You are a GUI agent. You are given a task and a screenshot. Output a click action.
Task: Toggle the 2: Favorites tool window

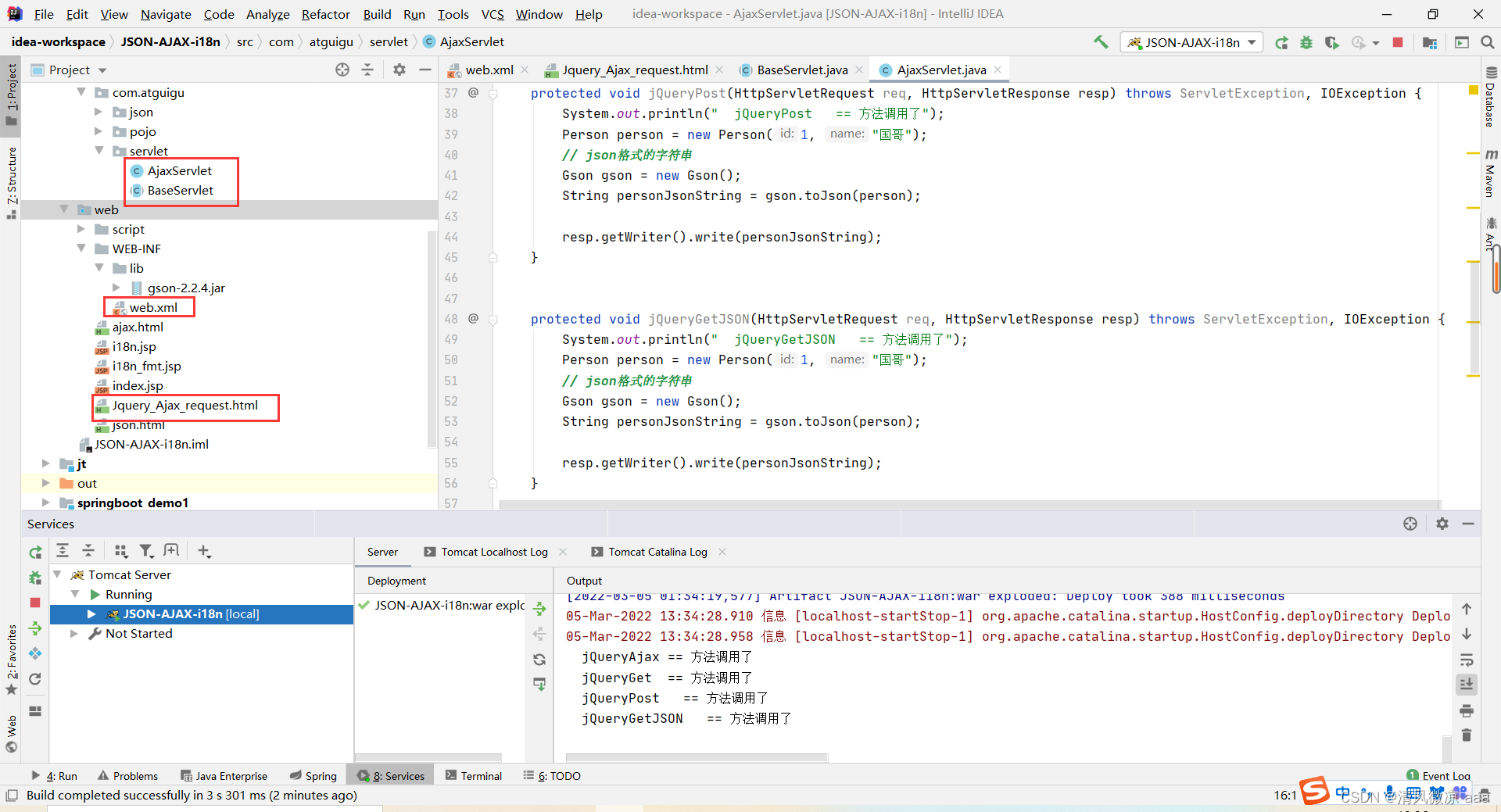coord(12,660)
